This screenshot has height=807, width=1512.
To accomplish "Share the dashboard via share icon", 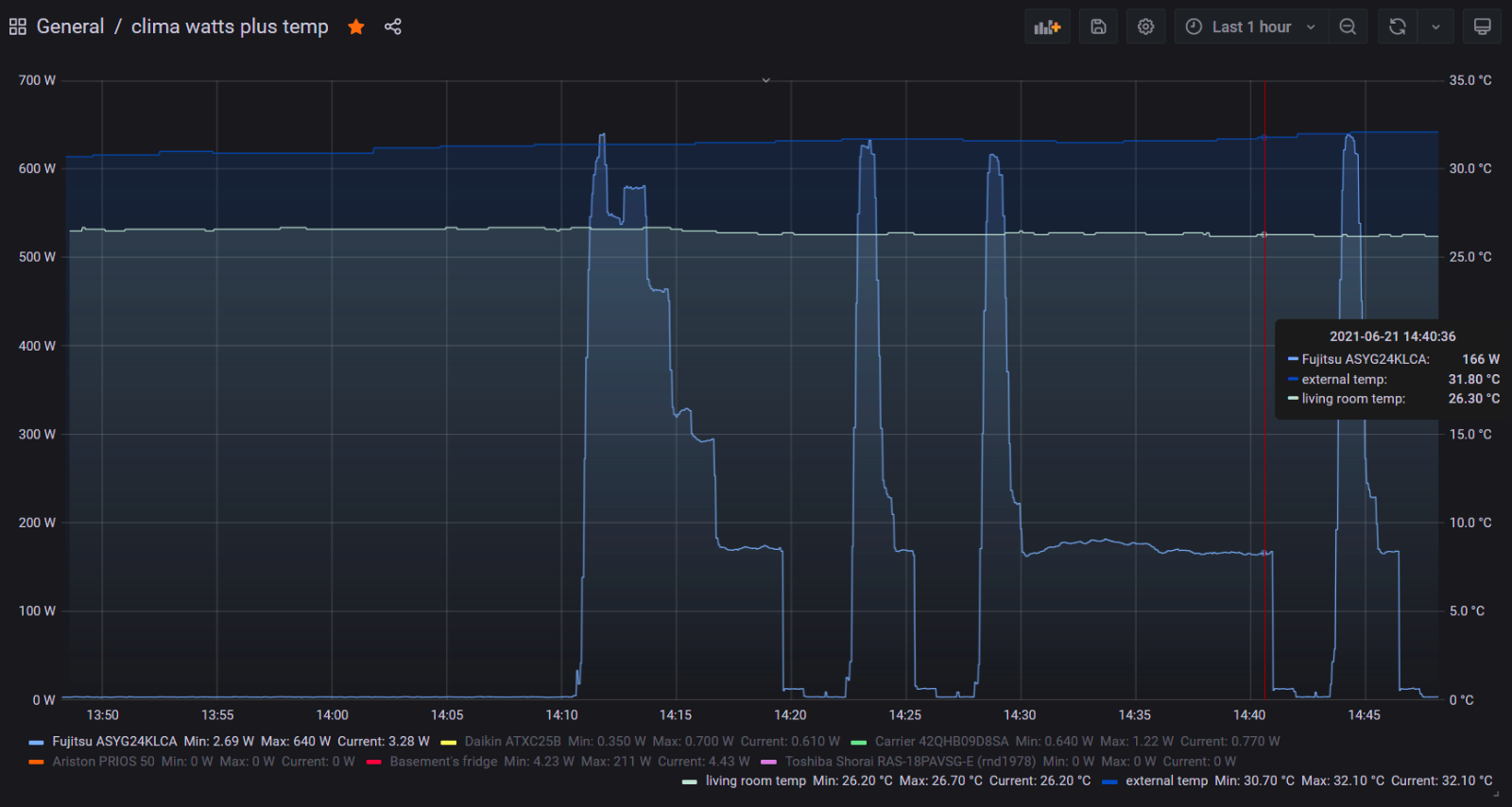I will tap(393, 26).
